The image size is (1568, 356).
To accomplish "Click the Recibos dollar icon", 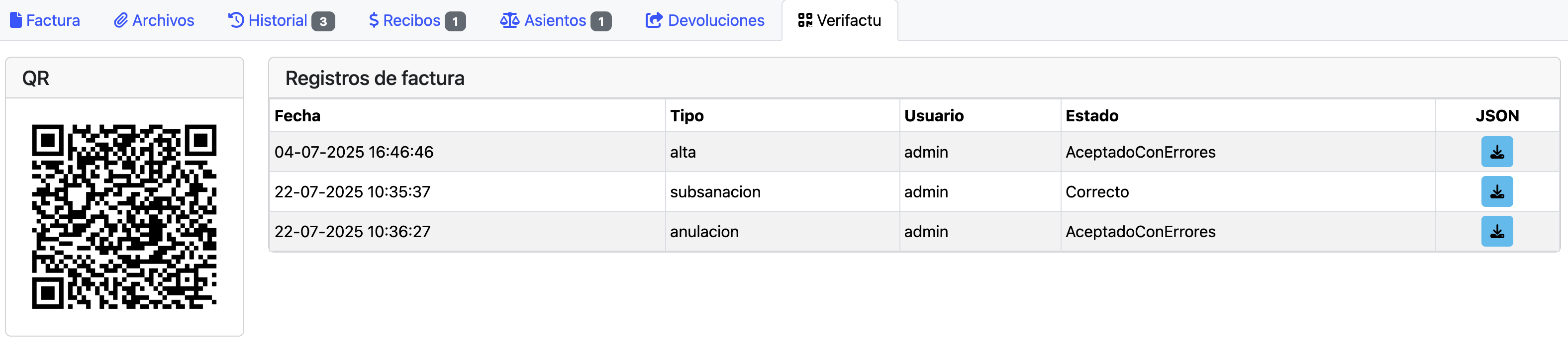I will [x=374, y=21].
